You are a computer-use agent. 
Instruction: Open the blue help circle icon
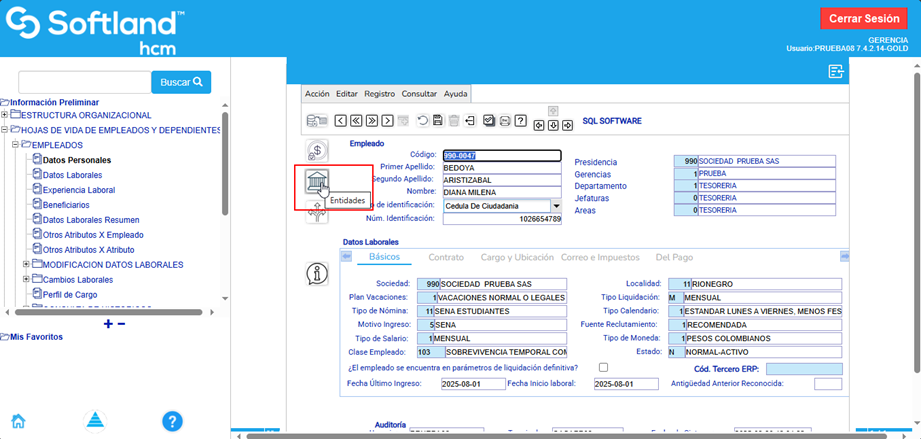(x=172, y=421)
